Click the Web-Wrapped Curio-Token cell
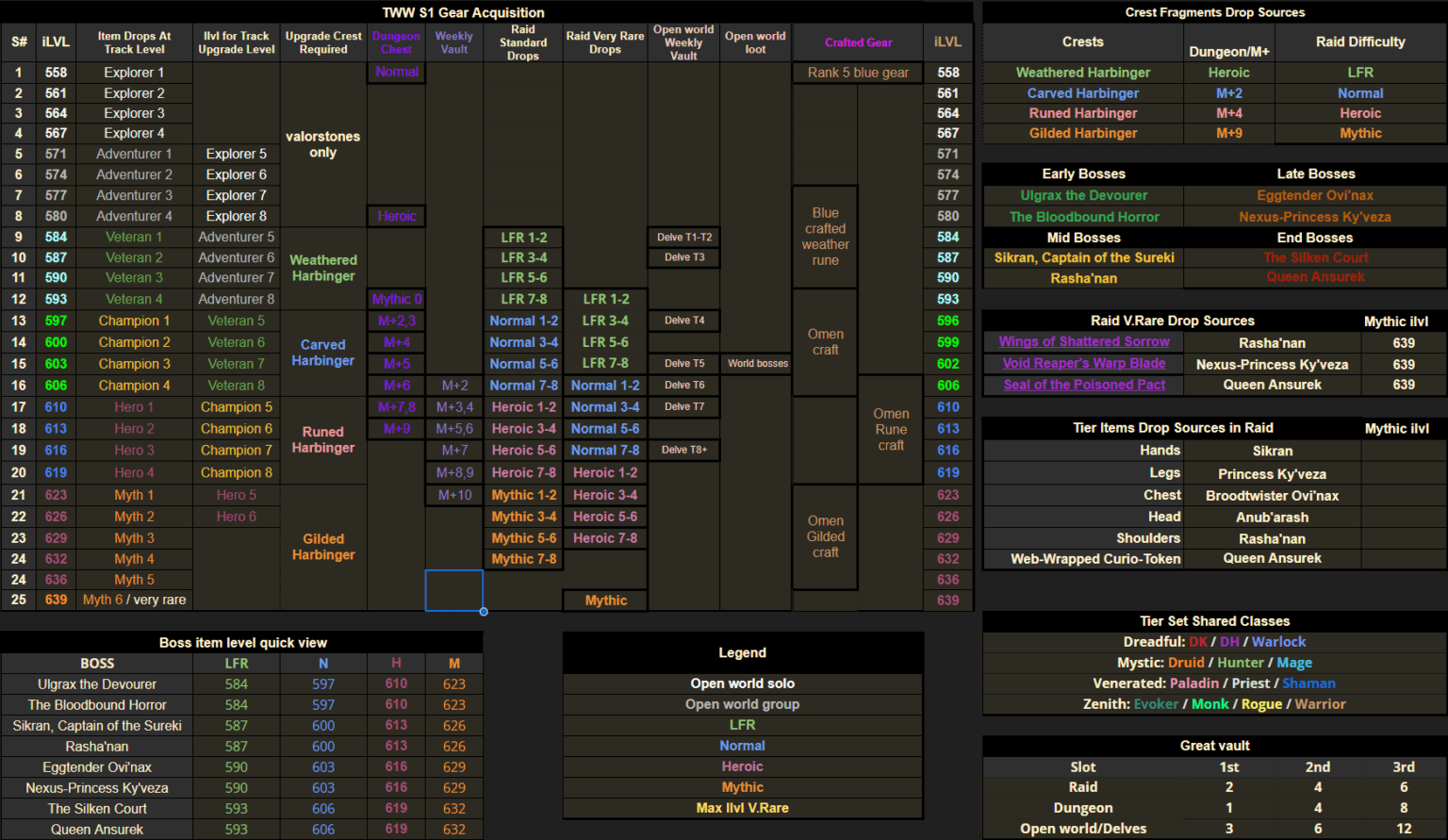 1094,559
